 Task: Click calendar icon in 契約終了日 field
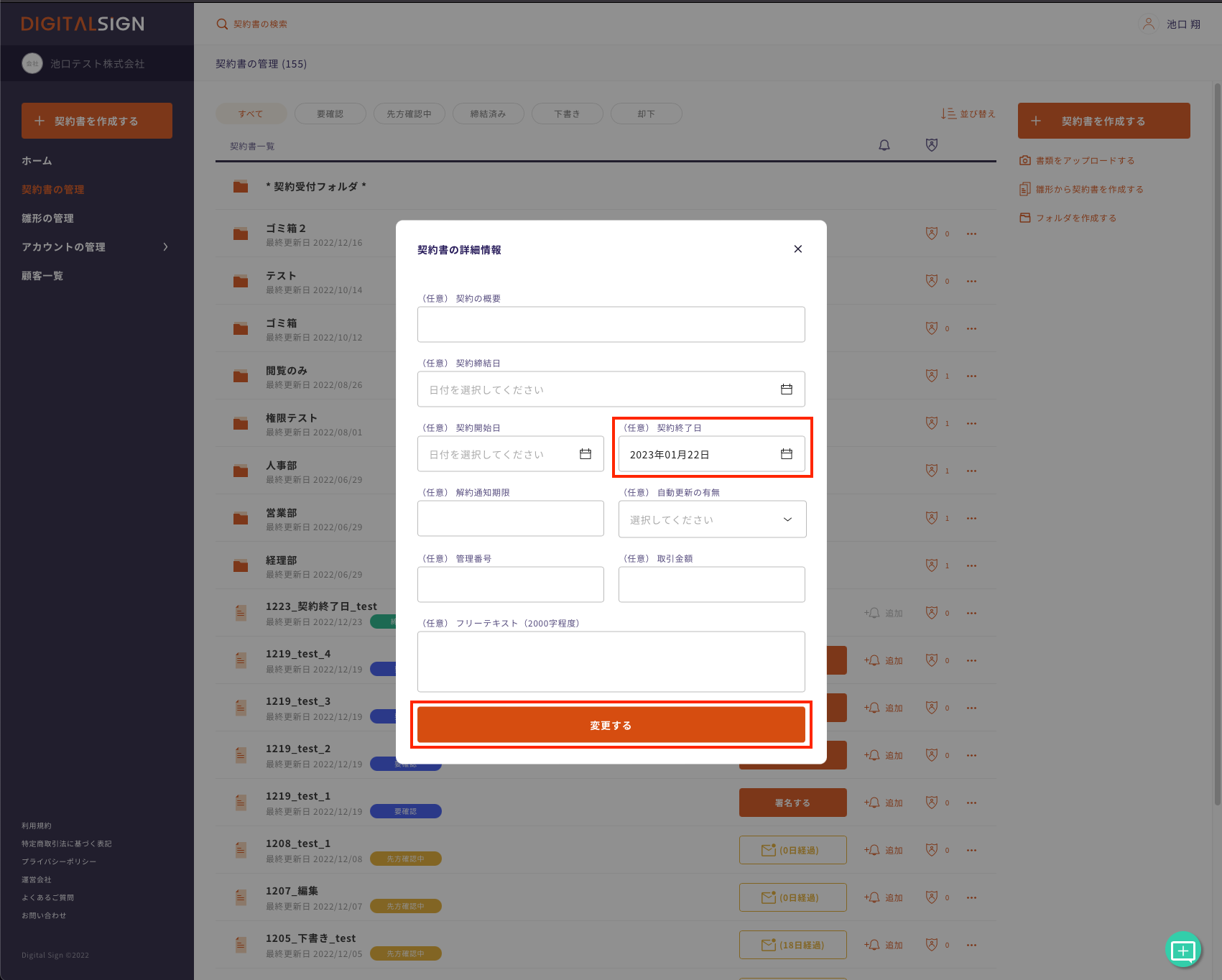[x=787, y=454]
